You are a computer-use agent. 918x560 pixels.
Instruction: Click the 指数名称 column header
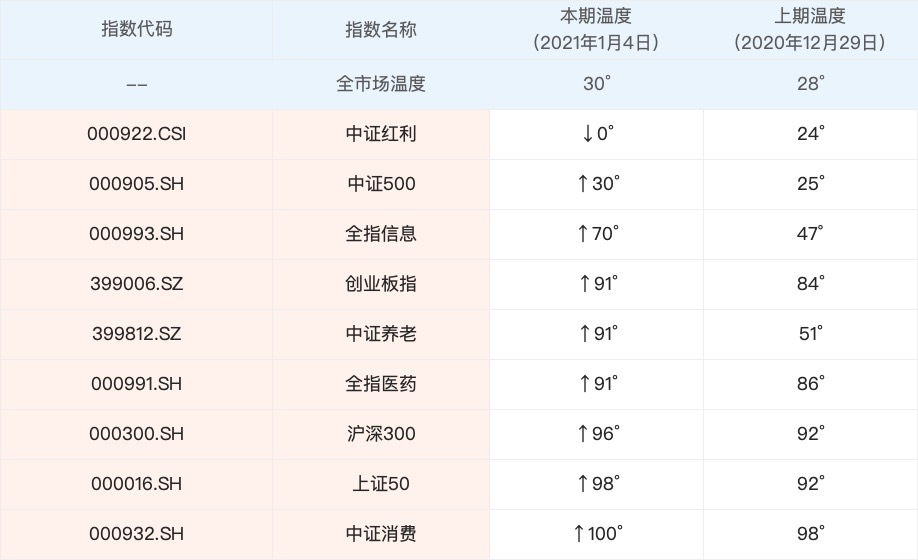[x=380, y=29]
